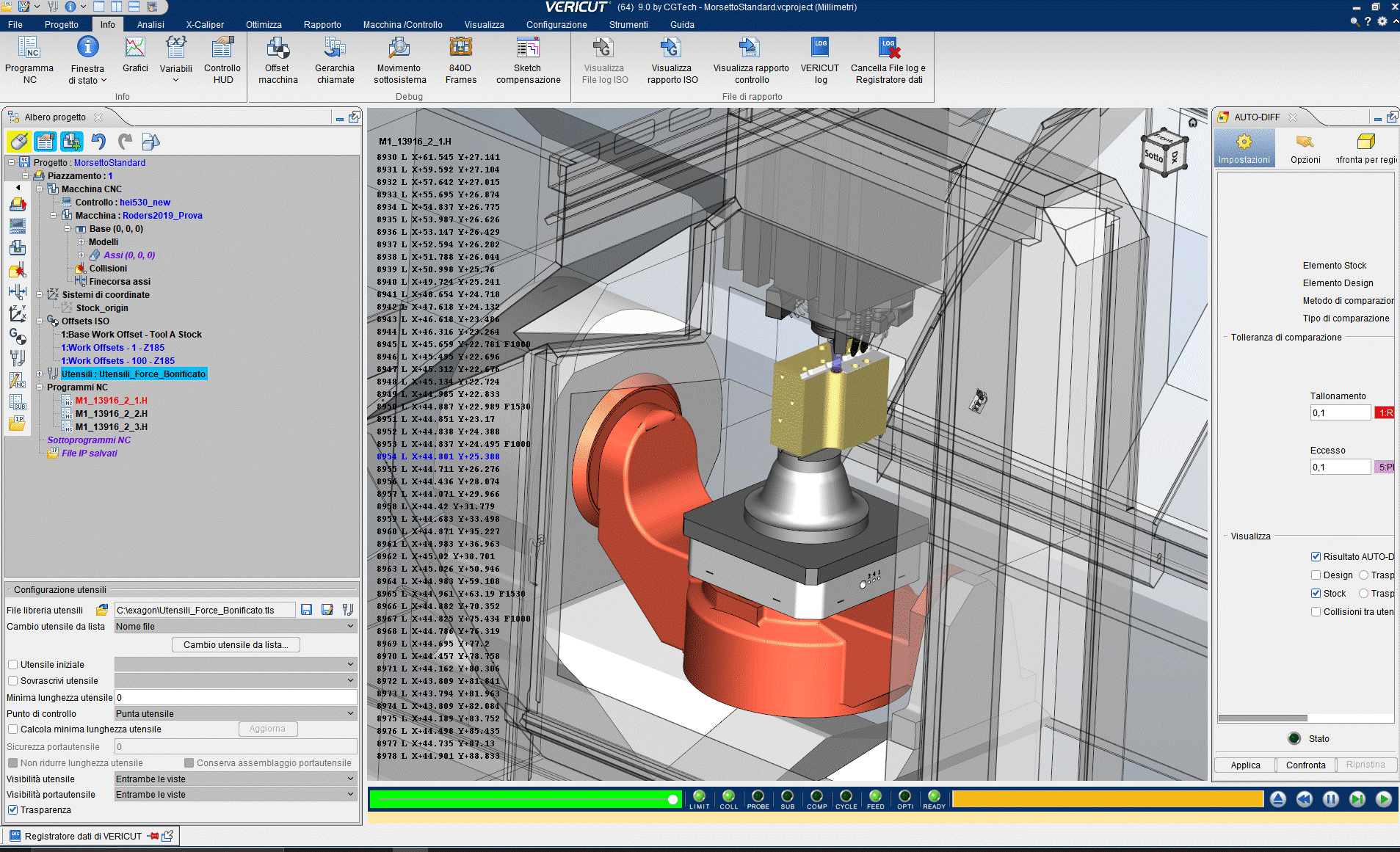Open the Ottimizza ribbon tab

(x=264, y=24)
